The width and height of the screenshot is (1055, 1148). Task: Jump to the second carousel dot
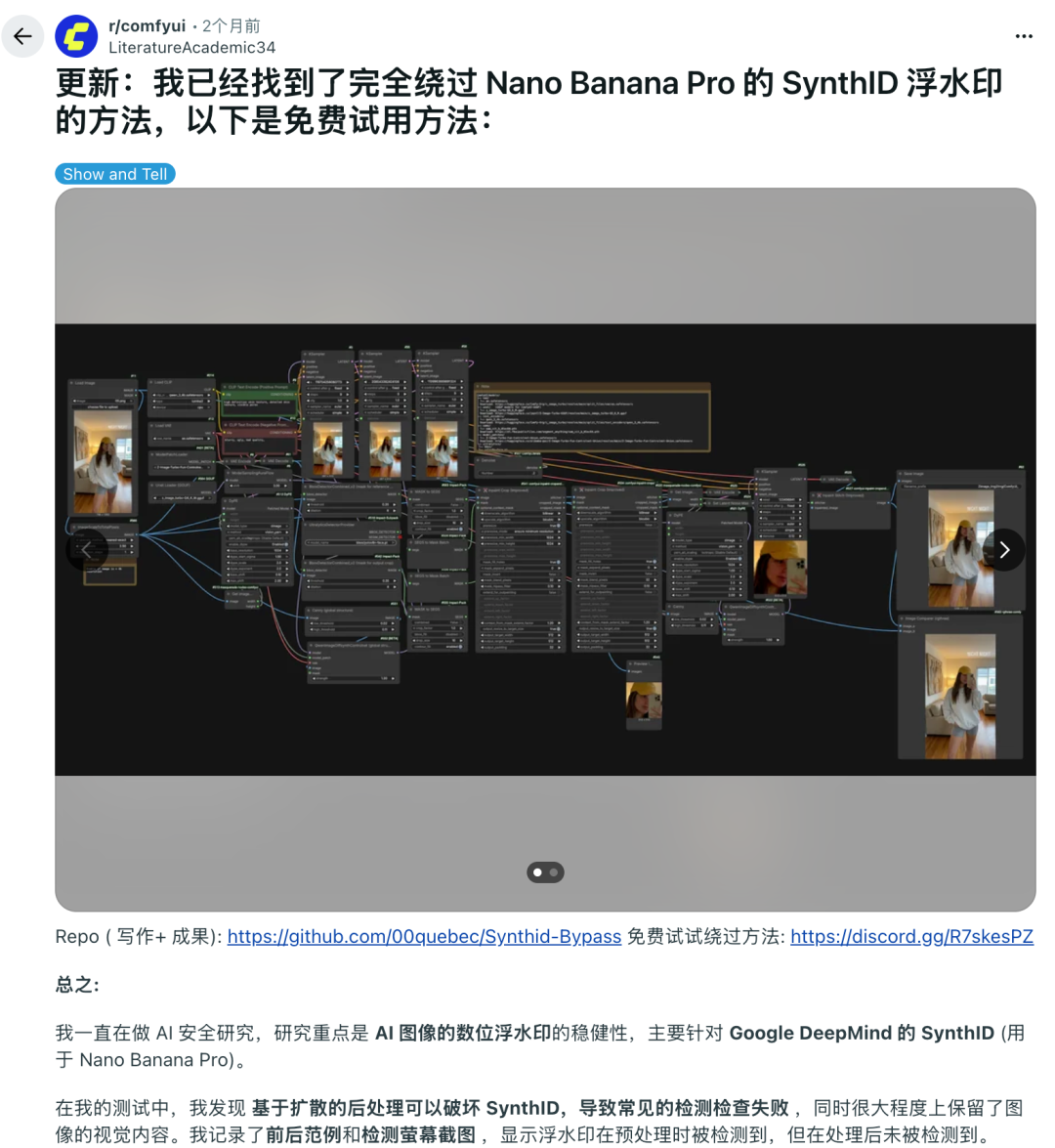click(x=554, y=872)
